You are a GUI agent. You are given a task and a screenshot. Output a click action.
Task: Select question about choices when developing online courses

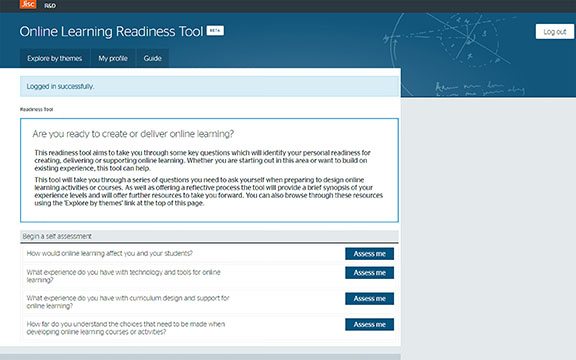(126, 328)
